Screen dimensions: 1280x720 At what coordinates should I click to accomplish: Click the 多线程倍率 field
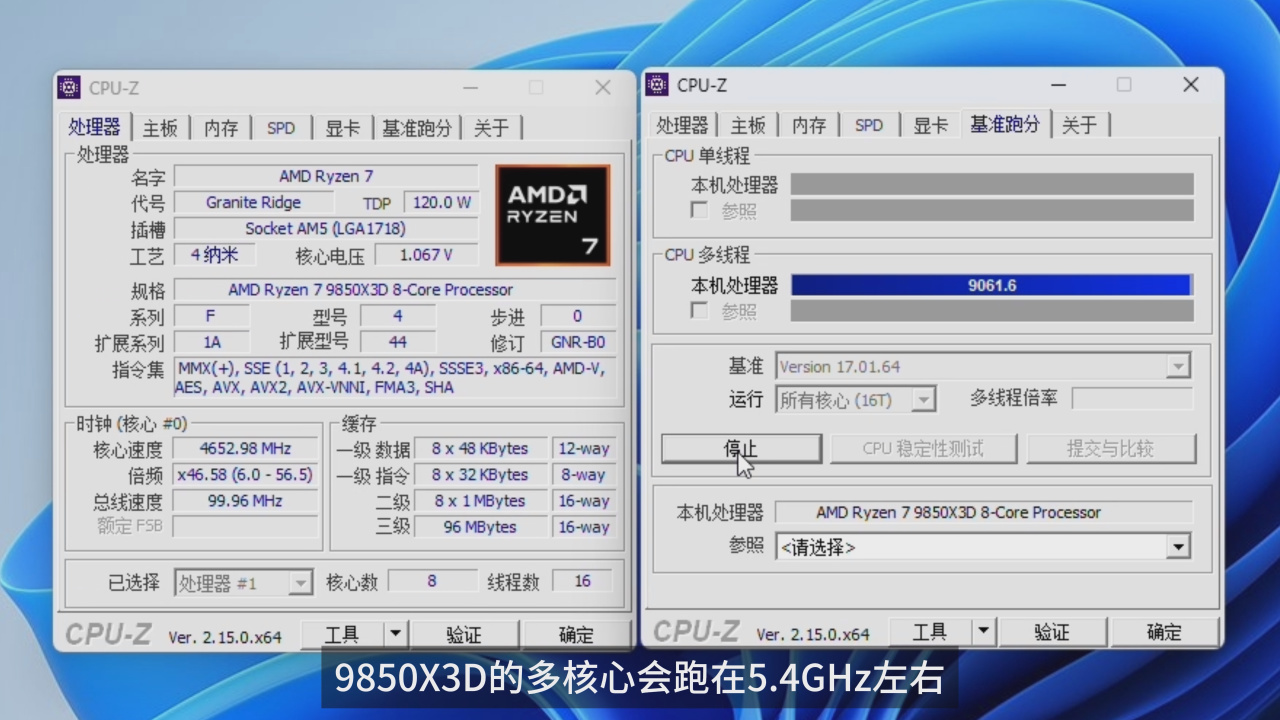point(1132,399)
